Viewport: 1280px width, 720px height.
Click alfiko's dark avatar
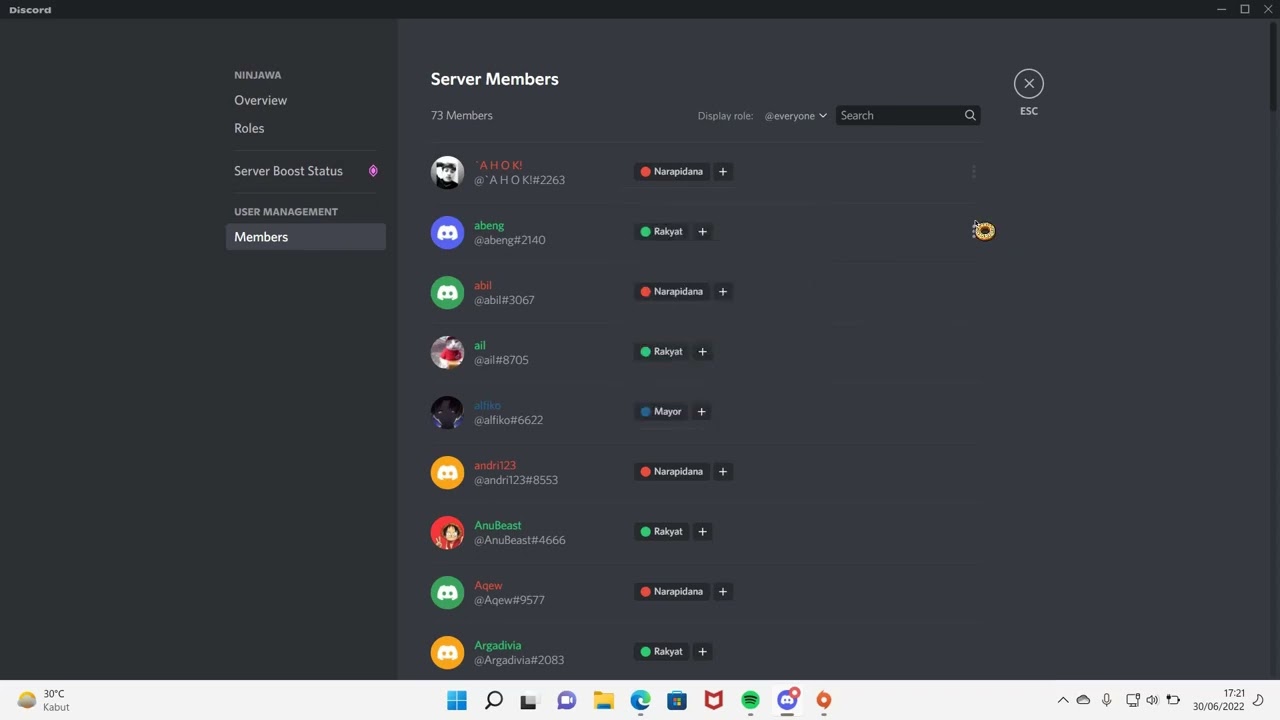(x=447, y=412)
